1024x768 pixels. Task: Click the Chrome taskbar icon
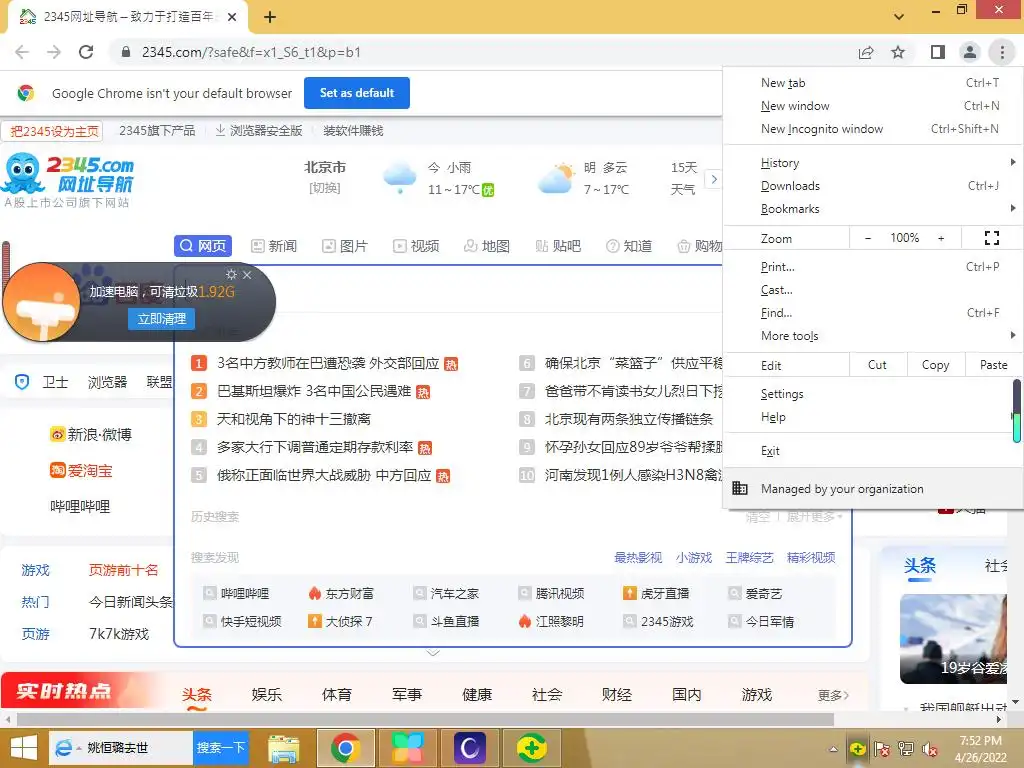345,748
